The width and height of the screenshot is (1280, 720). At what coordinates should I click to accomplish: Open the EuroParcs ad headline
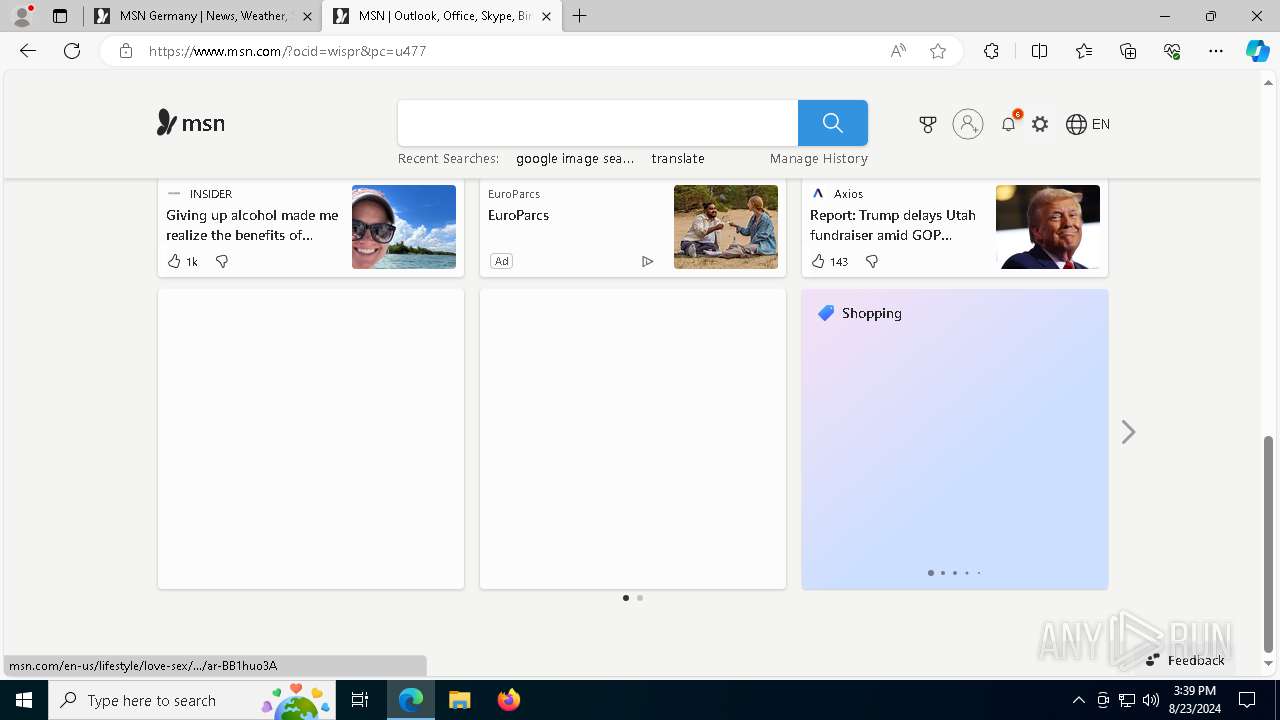point(518,215)
